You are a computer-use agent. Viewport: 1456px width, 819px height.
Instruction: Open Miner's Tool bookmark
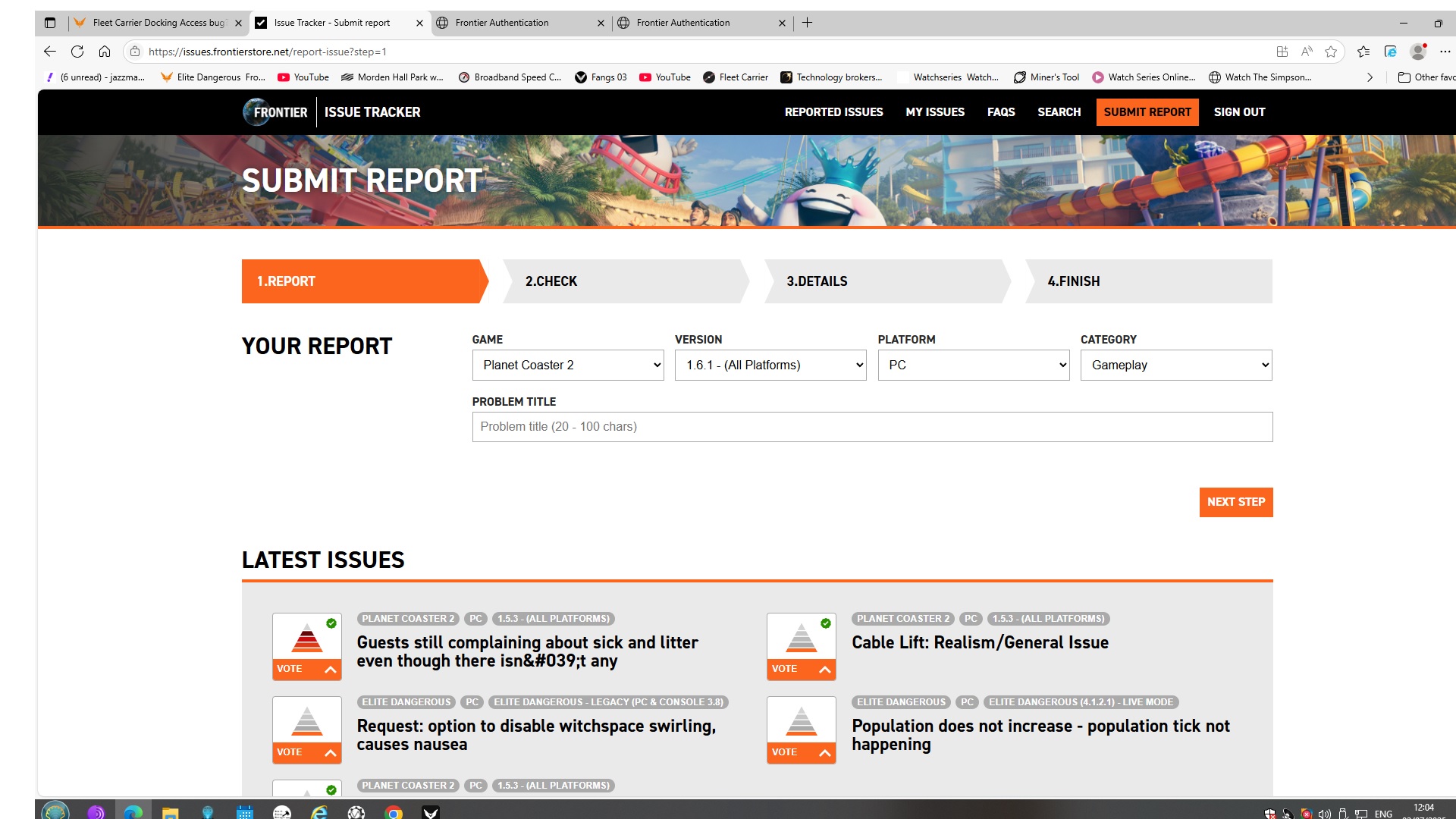1046,77
